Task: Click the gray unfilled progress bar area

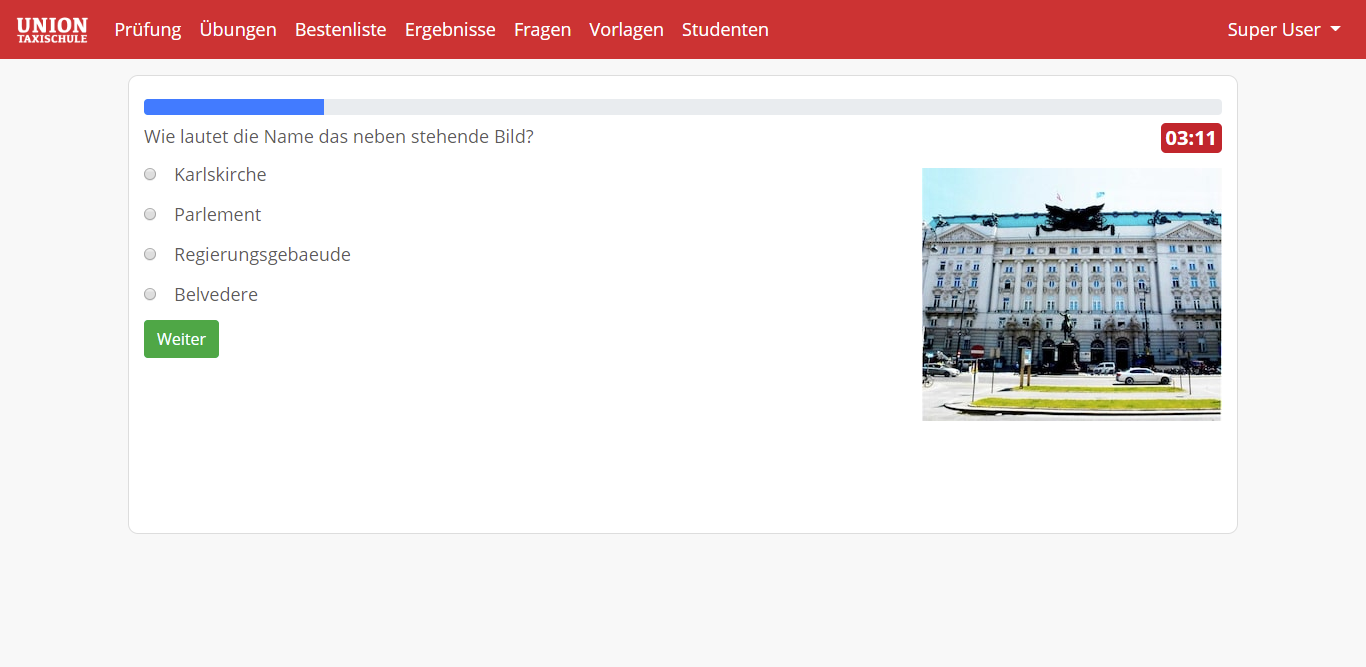Action: [x=770, y=107]
